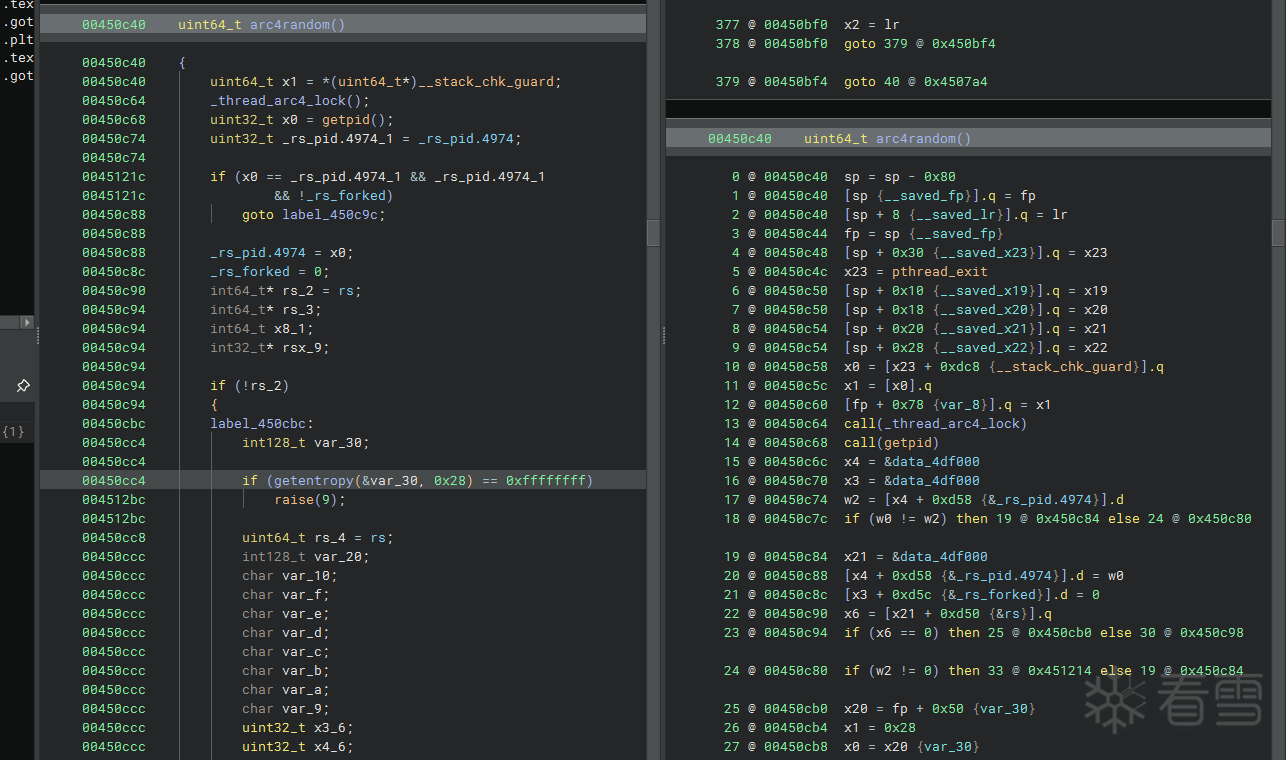Click the 'uint32_t x4_6;' declaration
1286x760 pixels.
298,747
